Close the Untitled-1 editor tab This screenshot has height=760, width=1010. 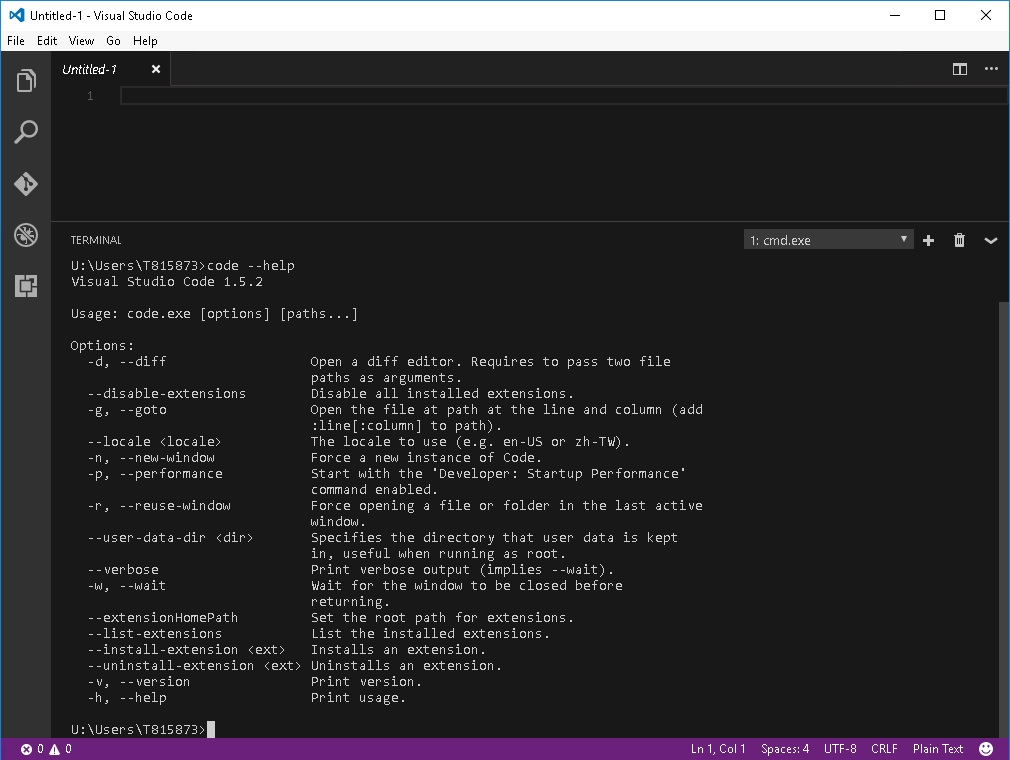156,69
